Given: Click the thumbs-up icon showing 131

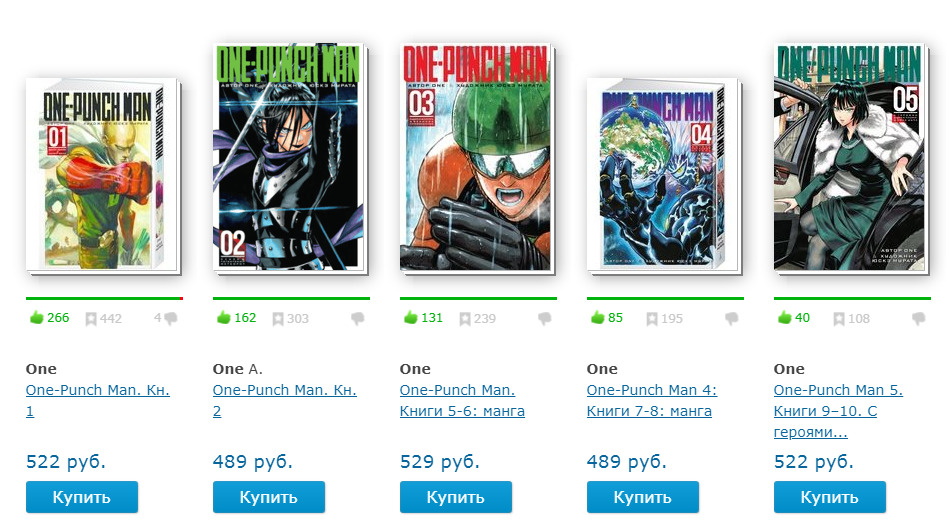Looking at the screenshot, I should coord(411,317).
